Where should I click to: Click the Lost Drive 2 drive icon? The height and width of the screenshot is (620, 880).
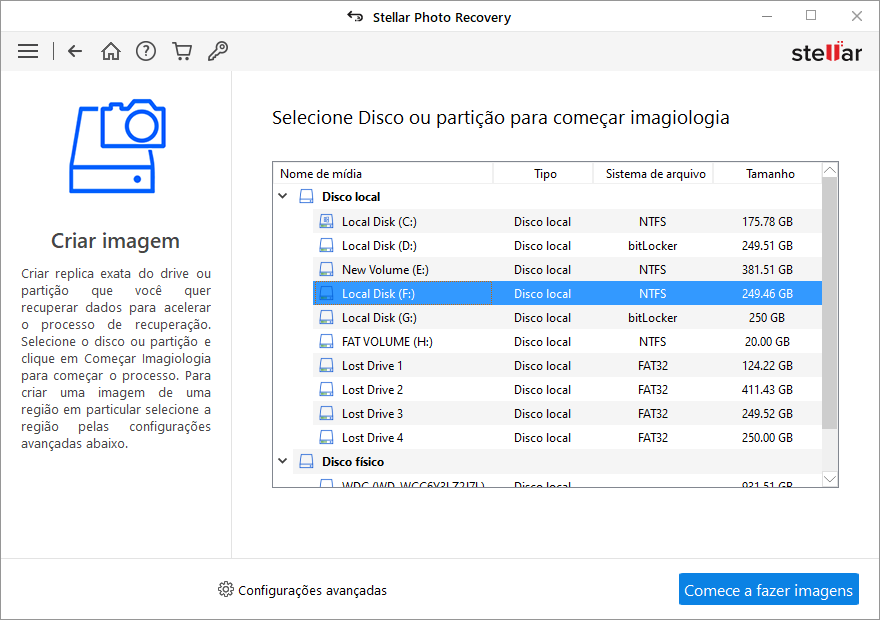(x=326, y=389)
